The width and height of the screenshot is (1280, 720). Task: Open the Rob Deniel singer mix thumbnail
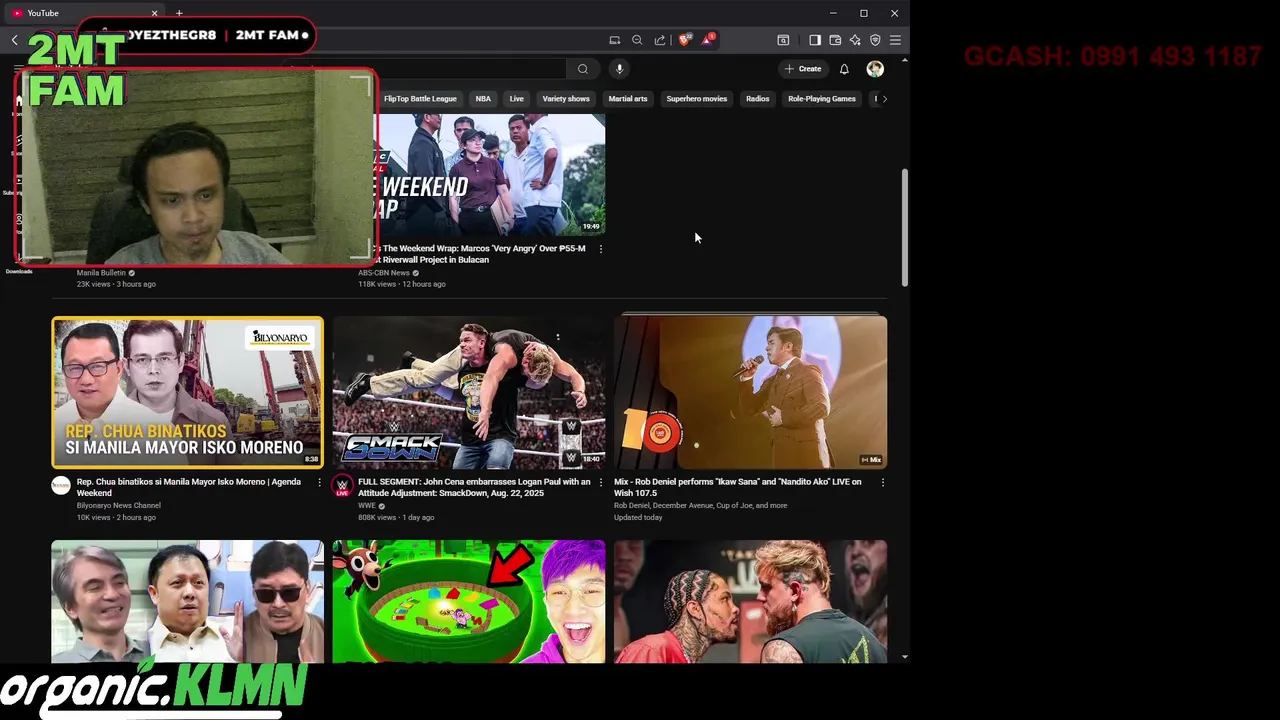click(750, 392)
